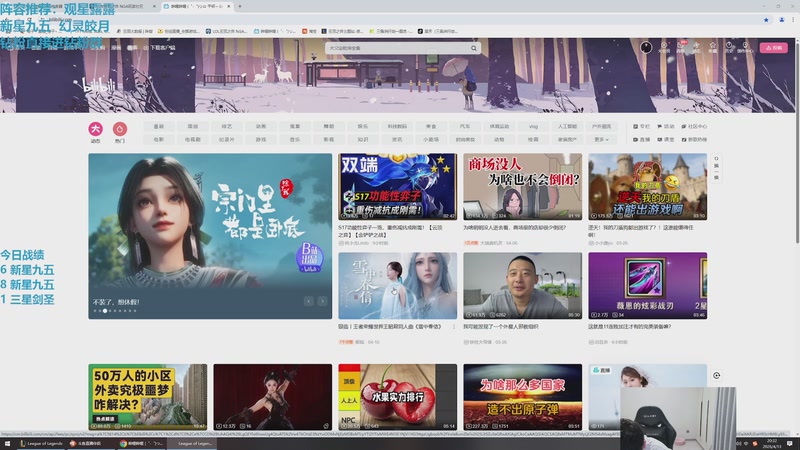Click the search magnifier icon
This screenshot has width=800, height=450.
[x=473, y=48]
